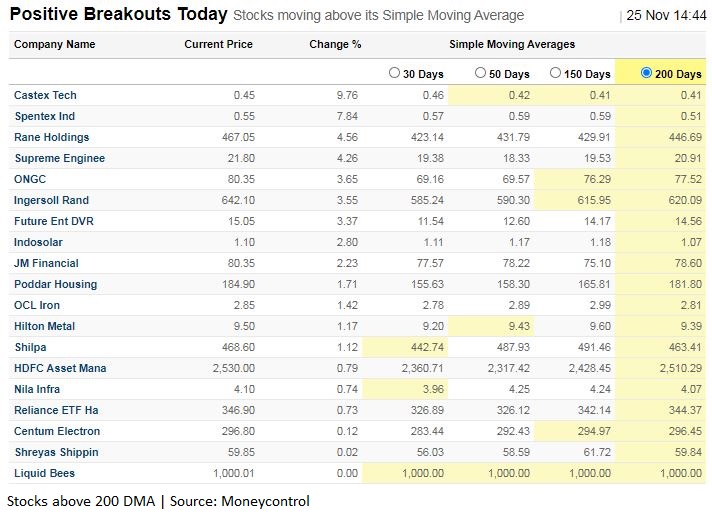Viewport: 712px width, 516px height.
Task: Open the Castex Tech stock link
Action: pyautogui.click(x=45, y=95)
